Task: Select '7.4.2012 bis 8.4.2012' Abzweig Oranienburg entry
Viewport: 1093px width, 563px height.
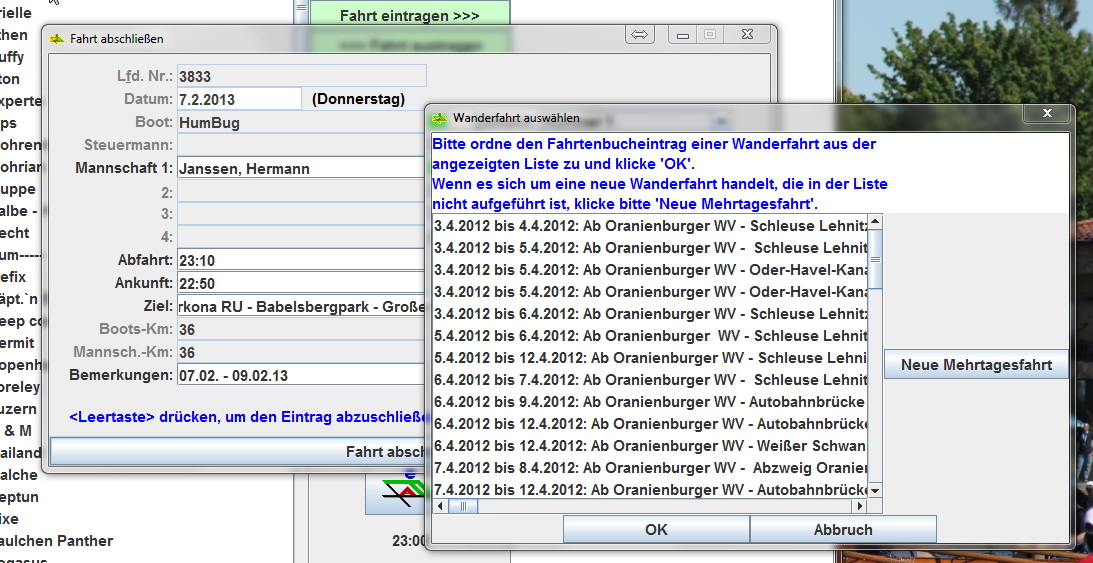Action: (650, 468)
